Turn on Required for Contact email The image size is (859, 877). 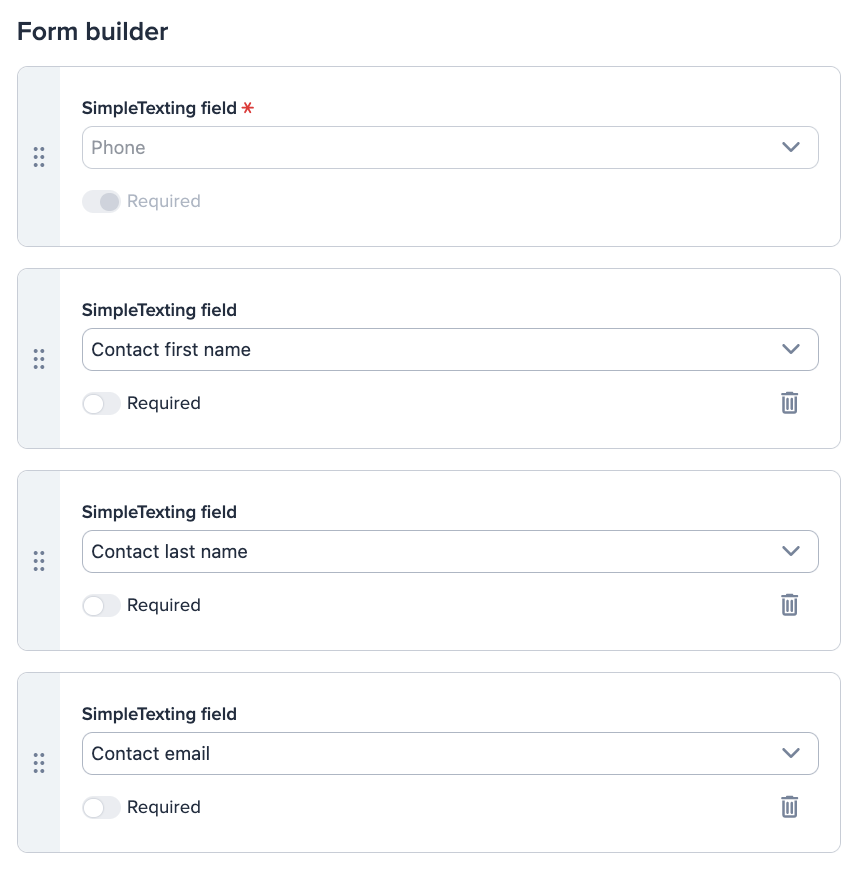click(101, 807)
